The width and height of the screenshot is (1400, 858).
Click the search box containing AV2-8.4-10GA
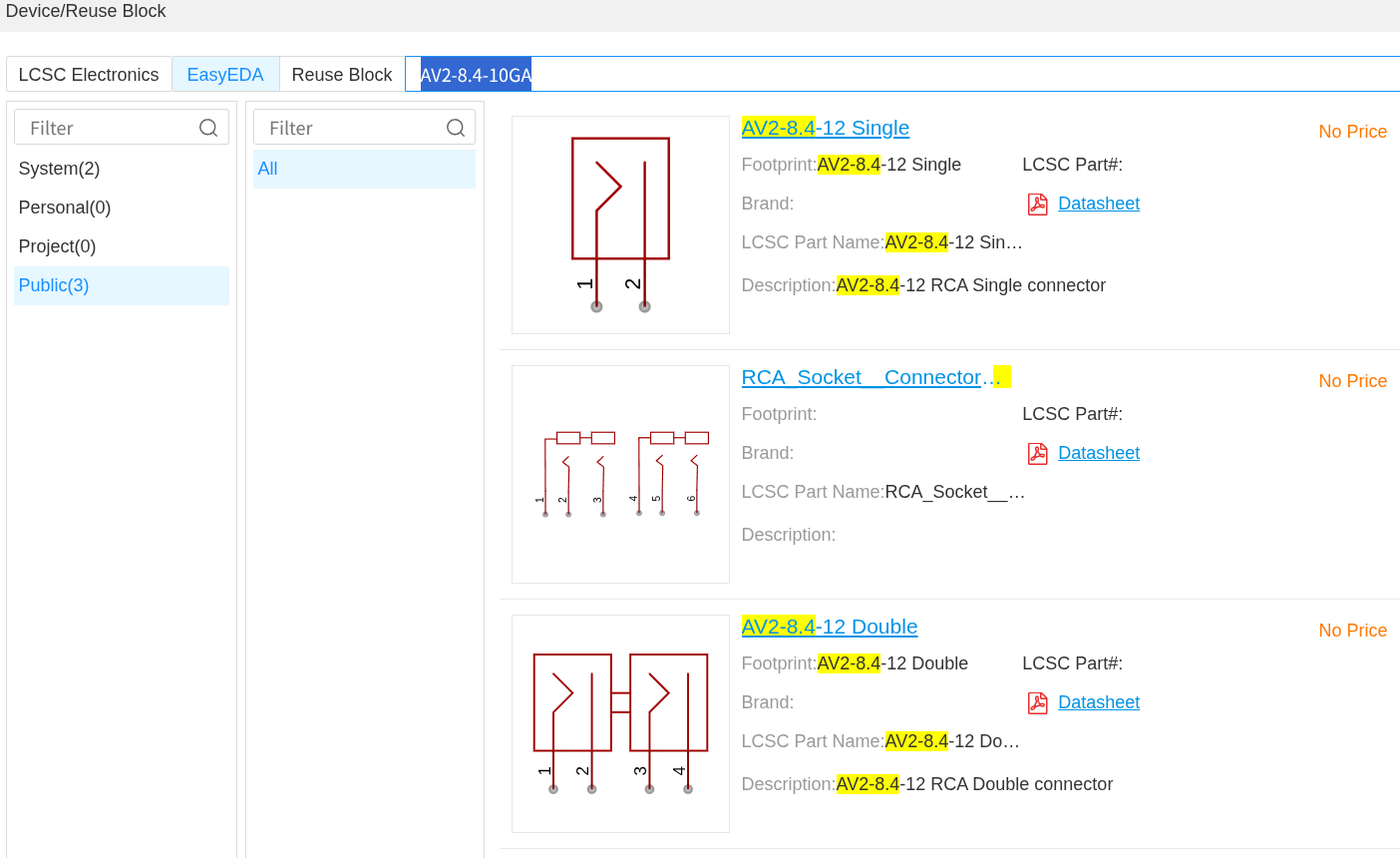coord(902,75)
